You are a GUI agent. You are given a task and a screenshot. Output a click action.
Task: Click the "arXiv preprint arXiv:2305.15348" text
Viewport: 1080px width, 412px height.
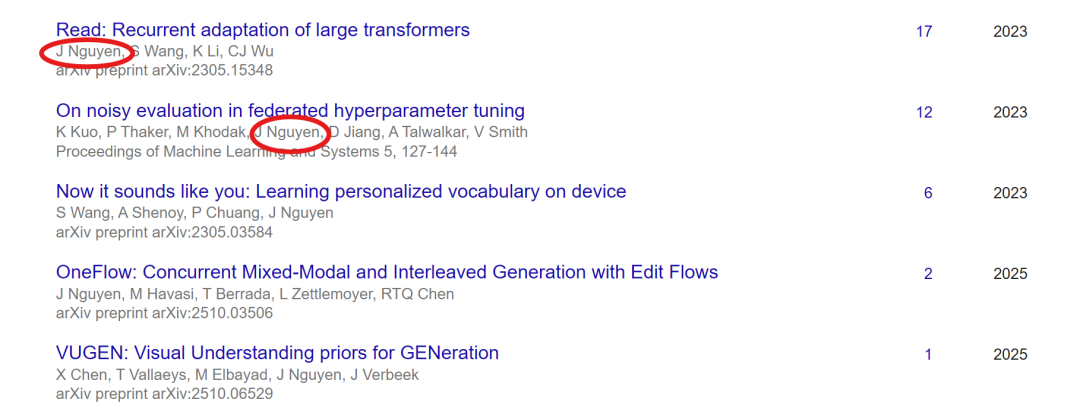164,71
